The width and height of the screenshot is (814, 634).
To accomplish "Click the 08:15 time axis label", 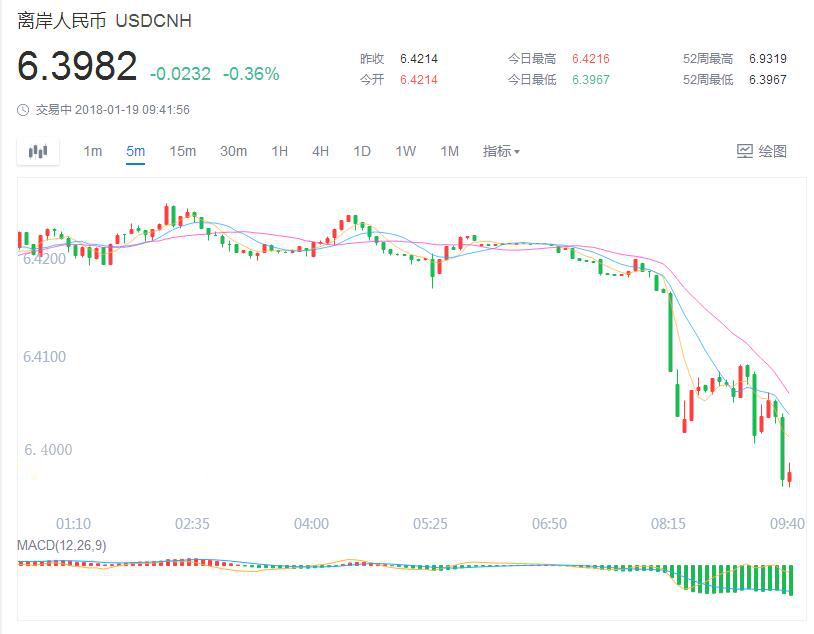I will [x=668, y=523].
